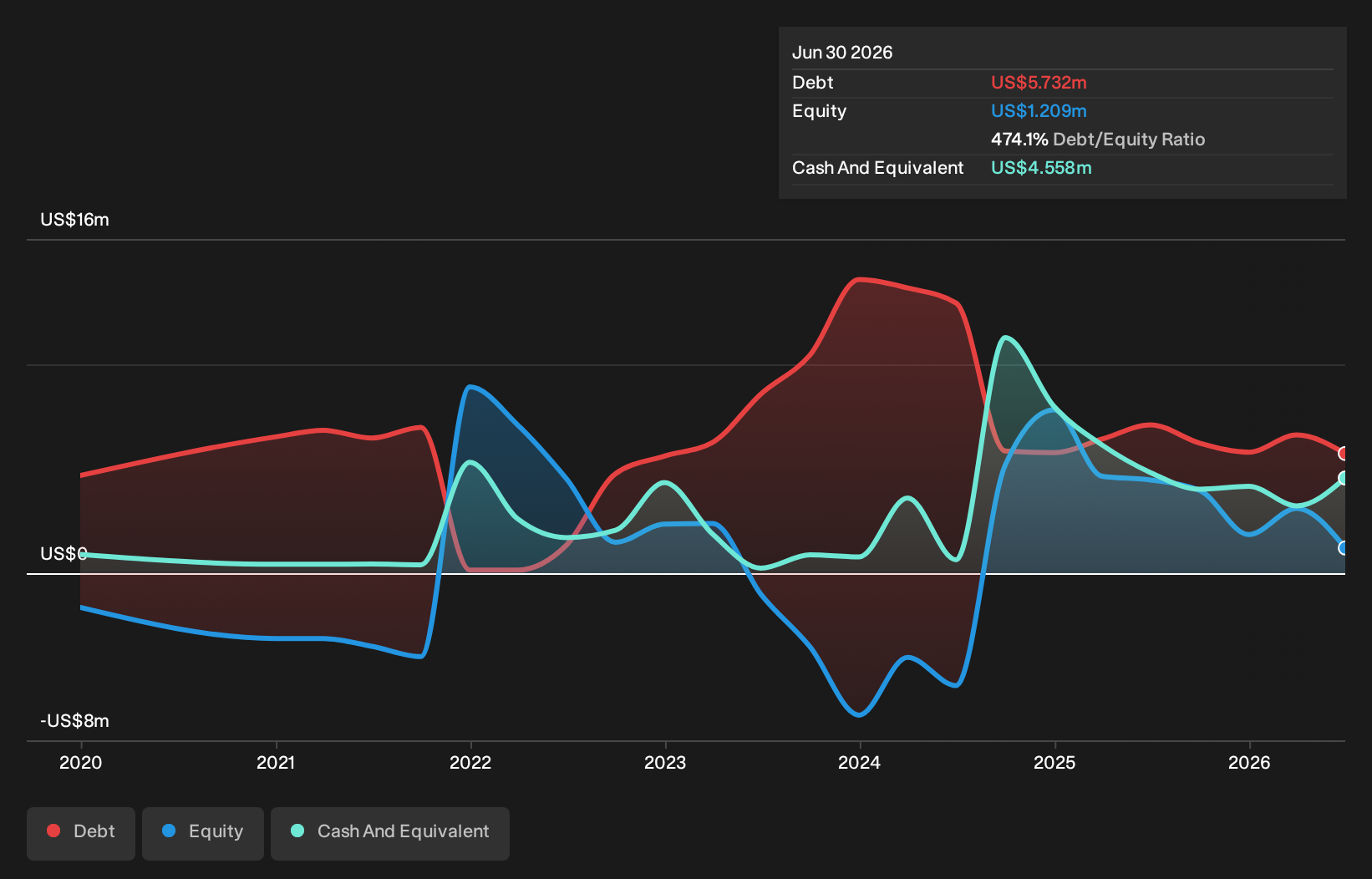The image size is (1372, 879).
Task: Select the blue Equity endpoint marker
Action: tap(1344, 548)
